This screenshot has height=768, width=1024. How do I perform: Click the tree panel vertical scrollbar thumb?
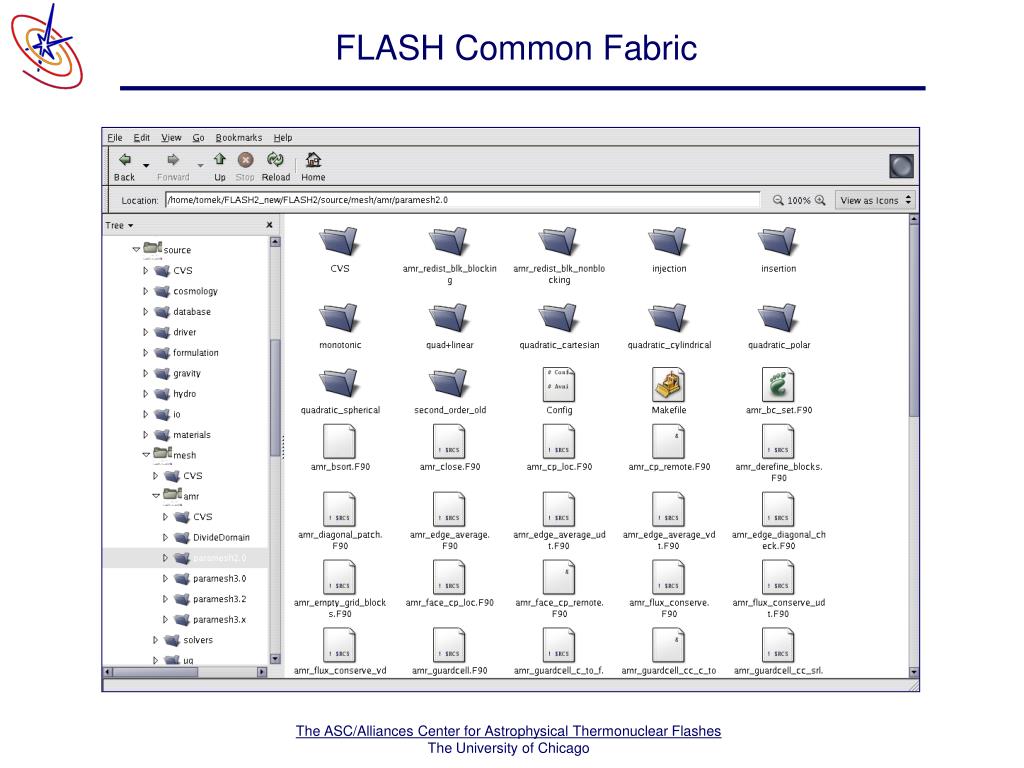pos(275,397)
